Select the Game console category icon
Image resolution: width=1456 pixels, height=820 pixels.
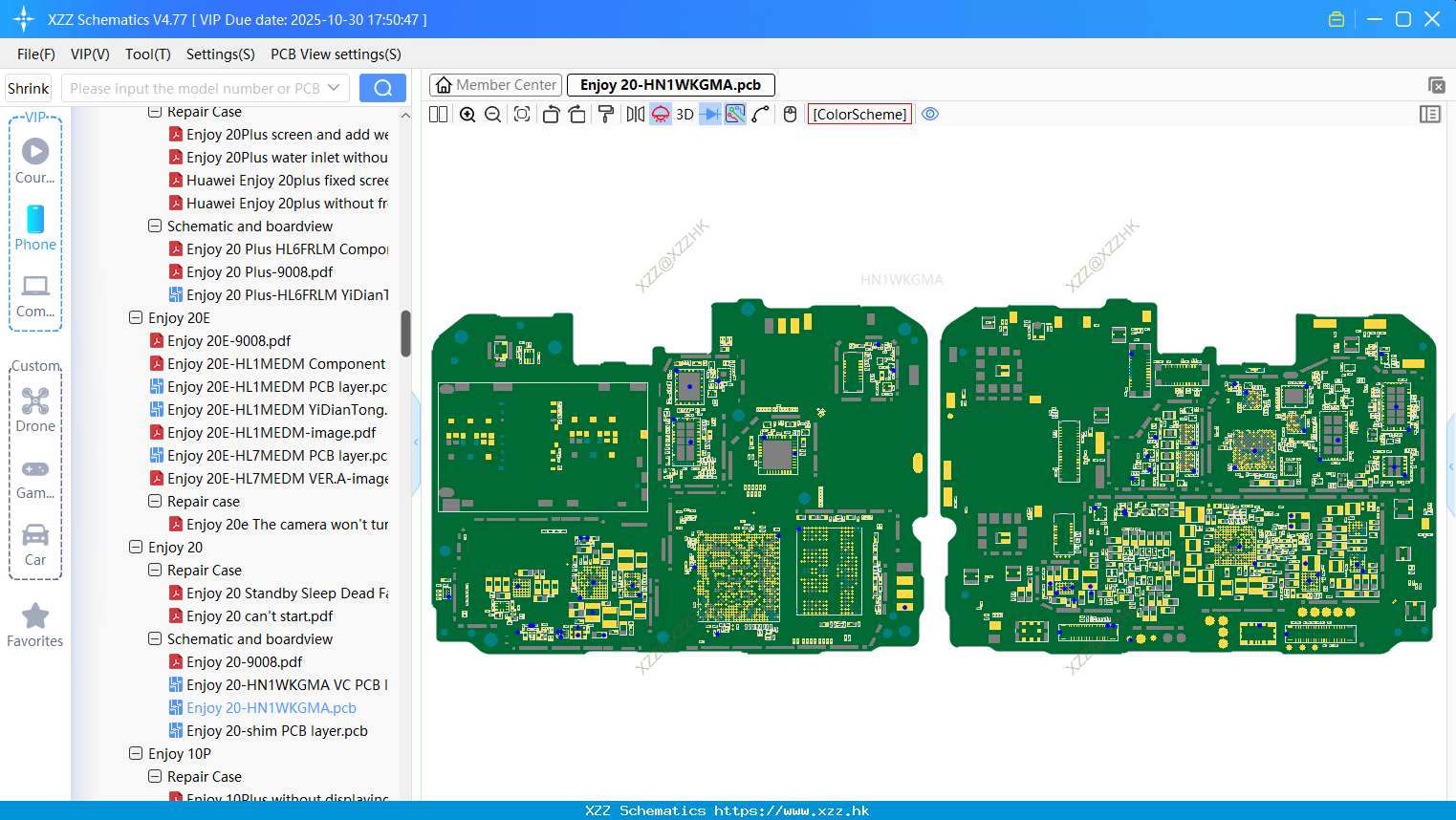coord(35,479)
